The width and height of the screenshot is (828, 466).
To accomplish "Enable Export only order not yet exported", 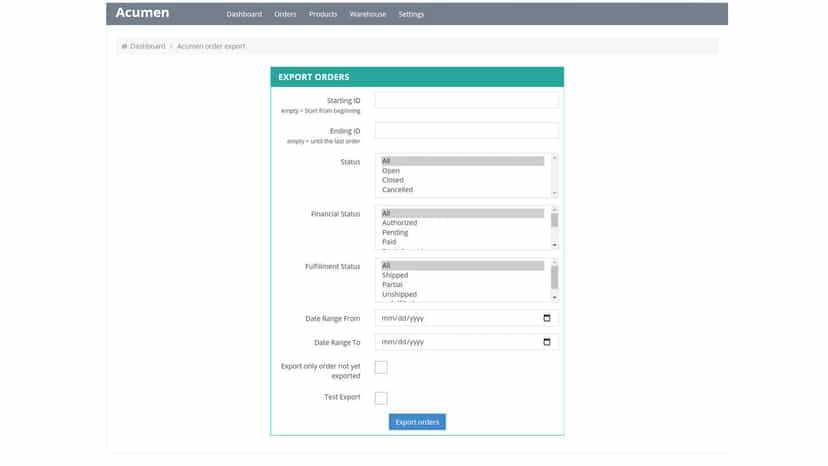I will (381, 367).
